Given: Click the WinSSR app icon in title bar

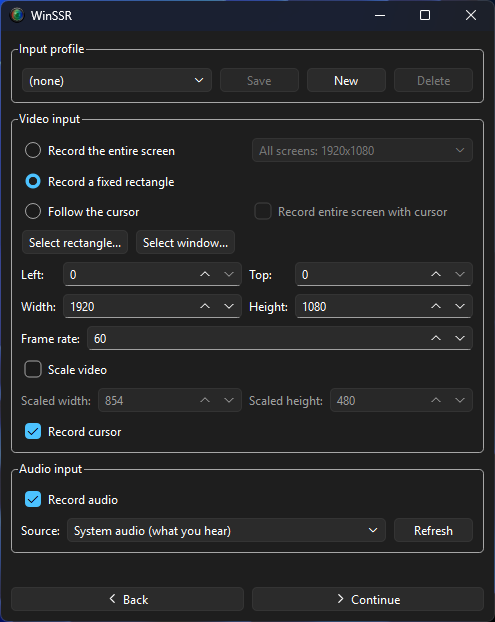Looking at the screenshot, I should click(x=17, y=15).
